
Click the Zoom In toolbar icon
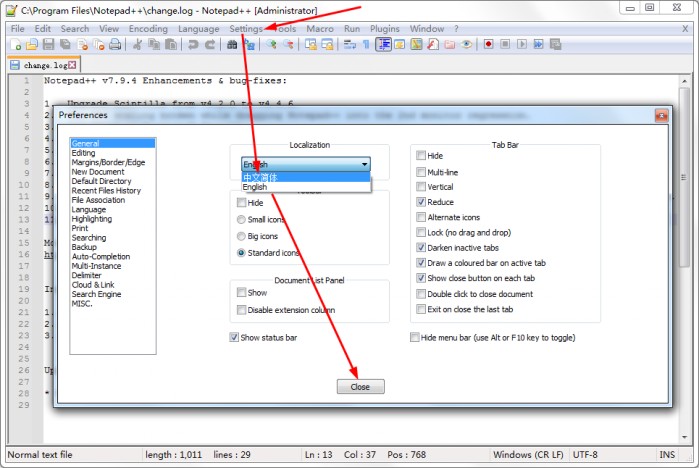click(x=271, y=45)
